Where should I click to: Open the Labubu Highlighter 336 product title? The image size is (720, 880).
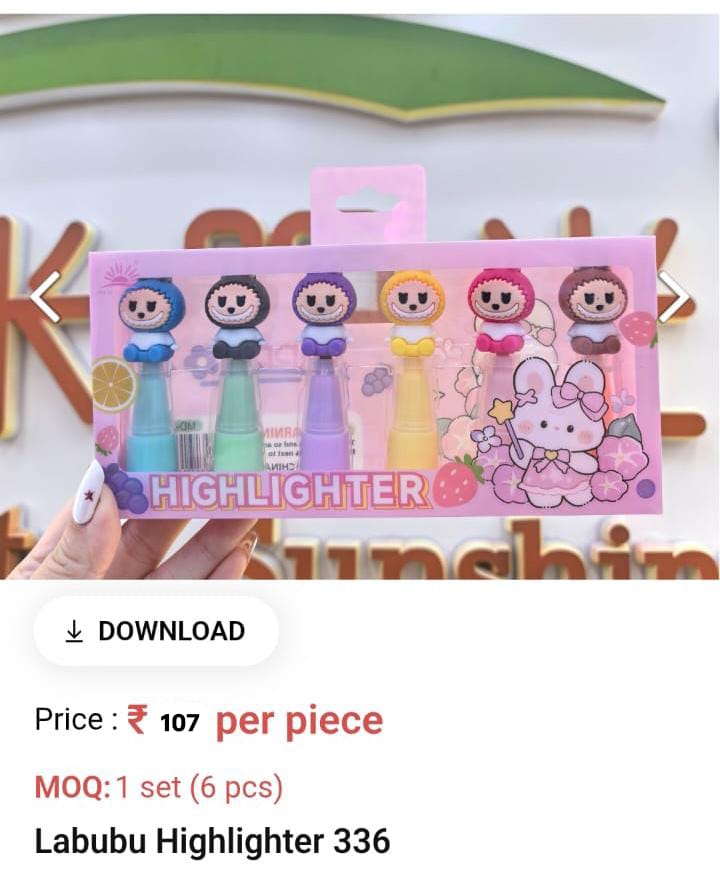[x=212, y=841]
